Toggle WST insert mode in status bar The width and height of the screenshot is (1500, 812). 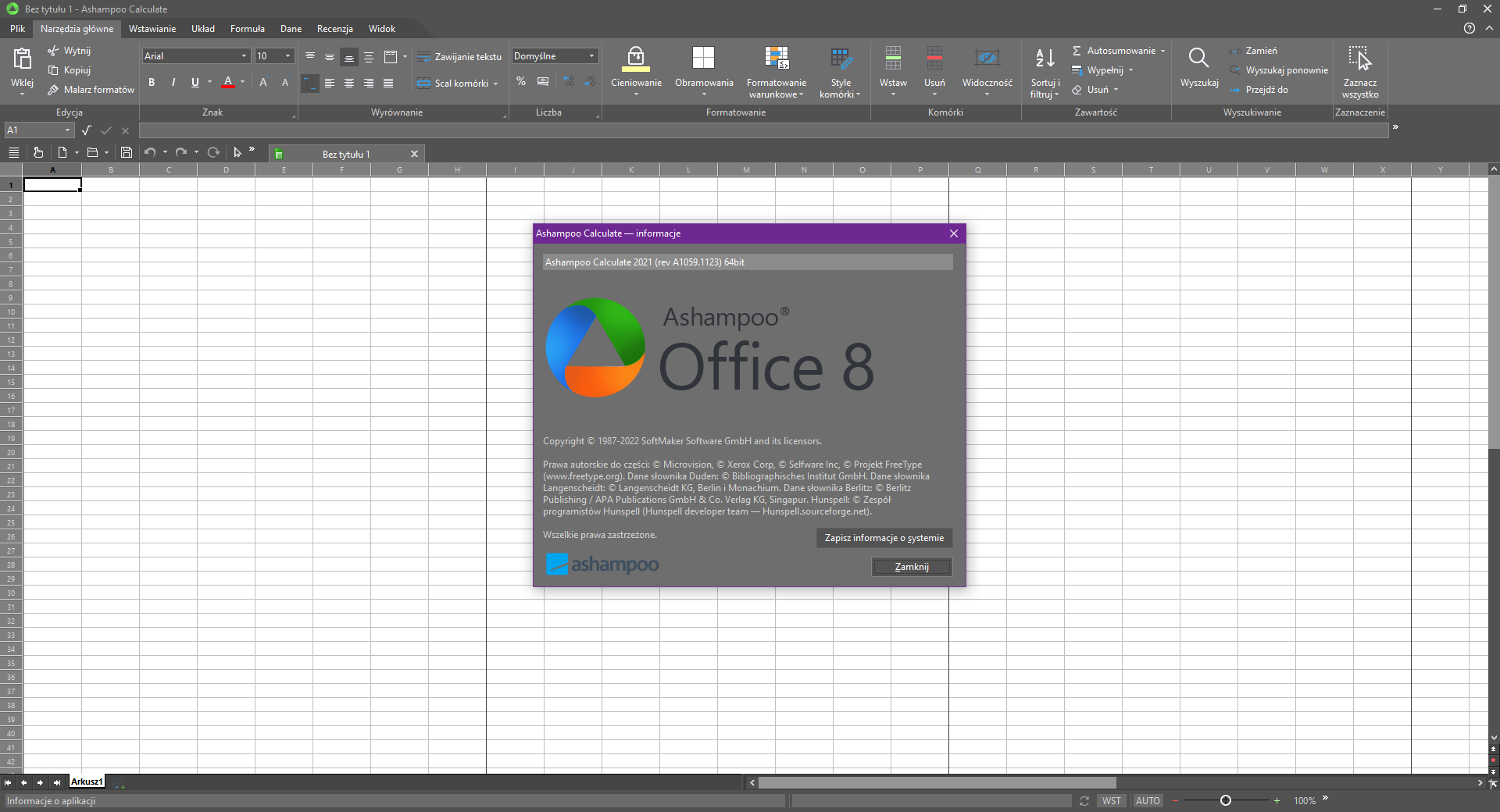point(1112,800)
